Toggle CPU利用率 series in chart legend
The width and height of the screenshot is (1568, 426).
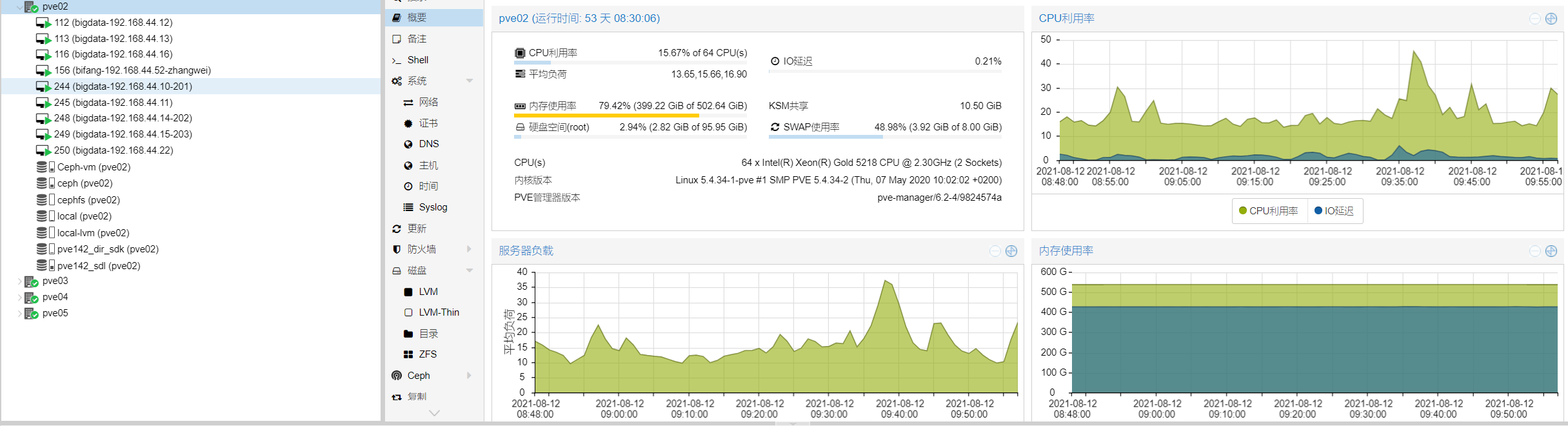click(x=1268, y=211)
